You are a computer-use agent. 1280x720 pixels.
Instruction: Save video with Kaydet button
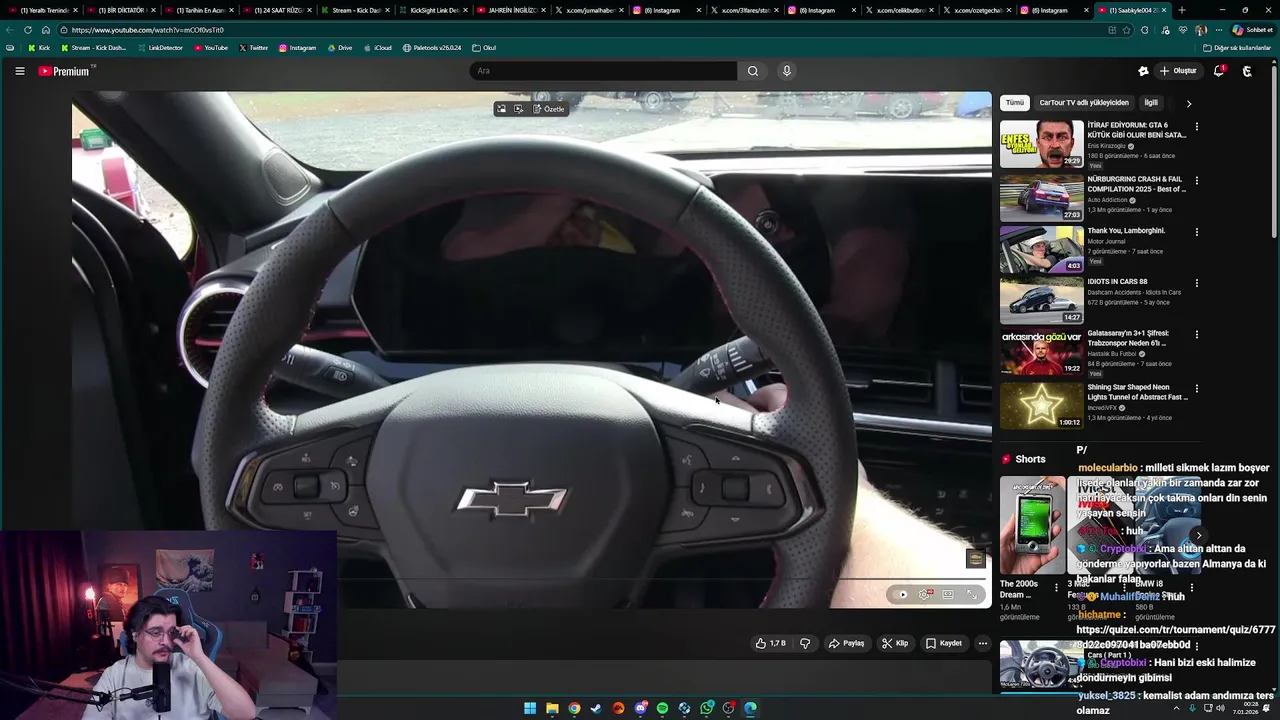click(x=944, y=643)
